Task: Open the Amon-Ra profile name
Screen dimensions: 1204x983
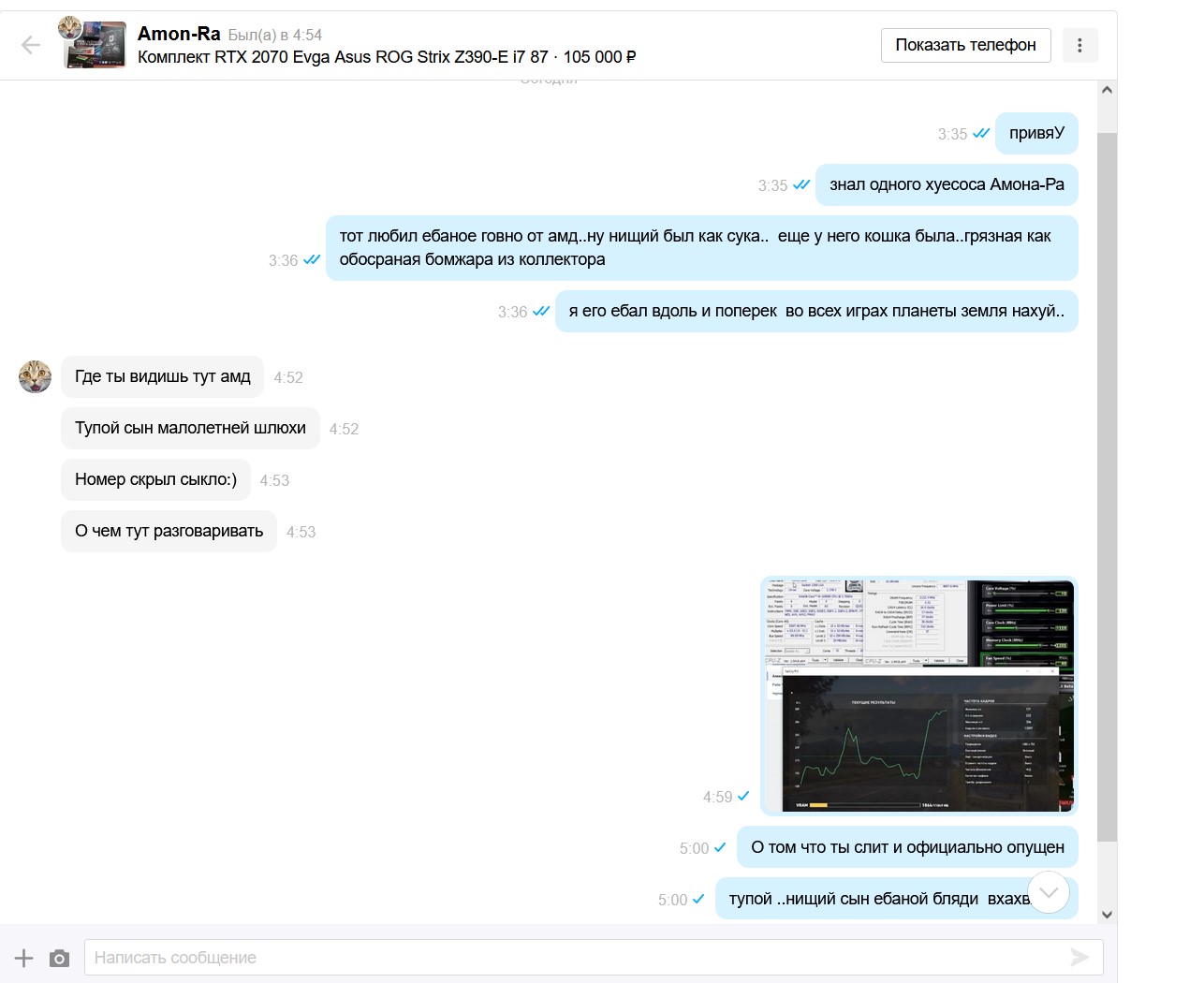Action: point(179,34)
